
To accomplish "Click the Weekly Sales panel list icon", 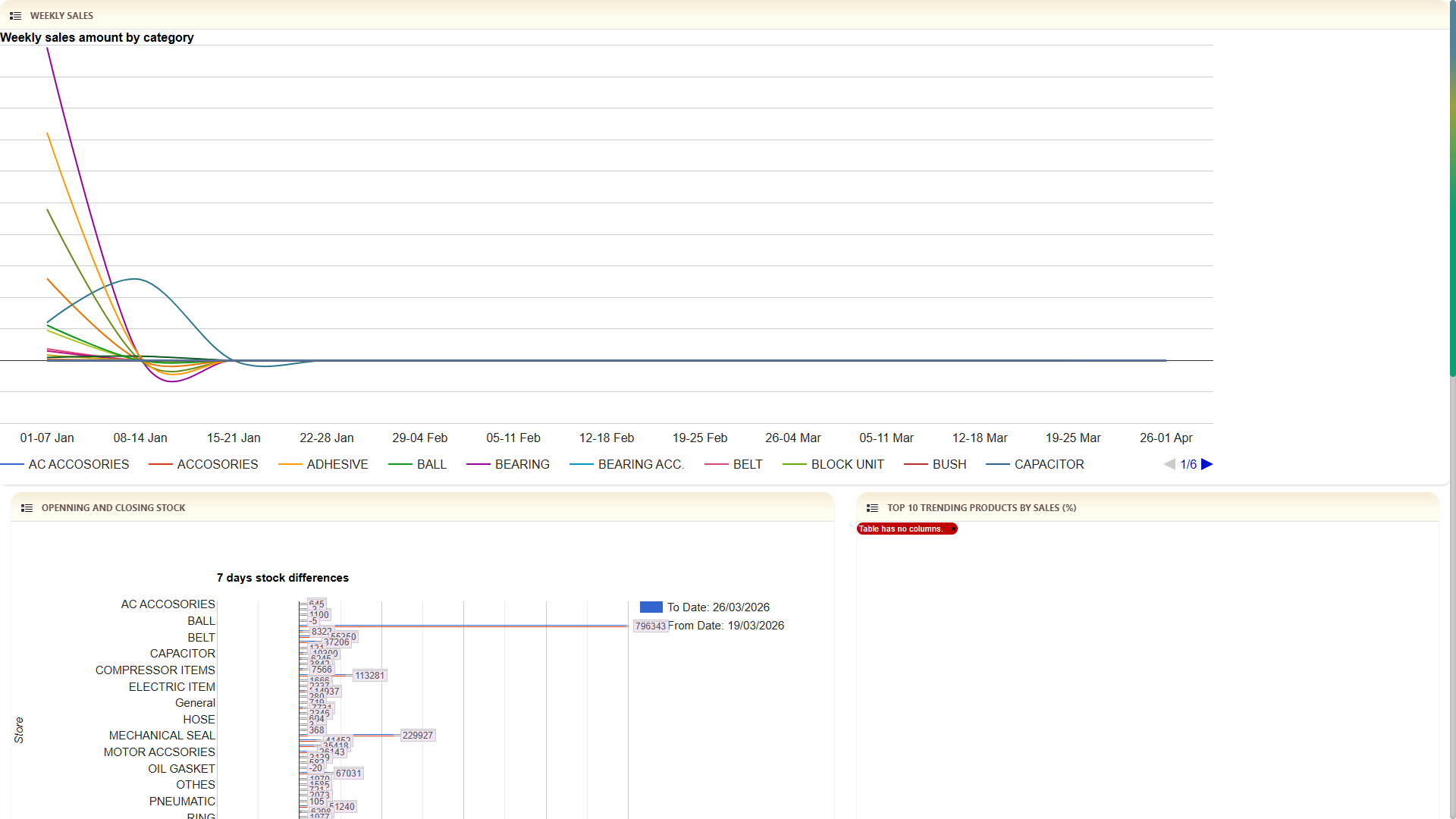I will point(15,16).
